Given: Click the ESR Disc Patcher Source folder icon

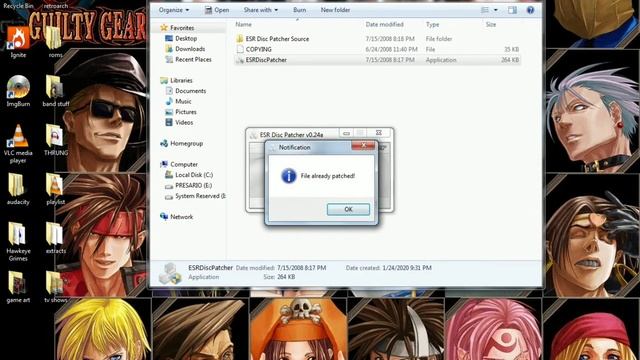Looking at the screenshot, I should click(x=240, y=39).
